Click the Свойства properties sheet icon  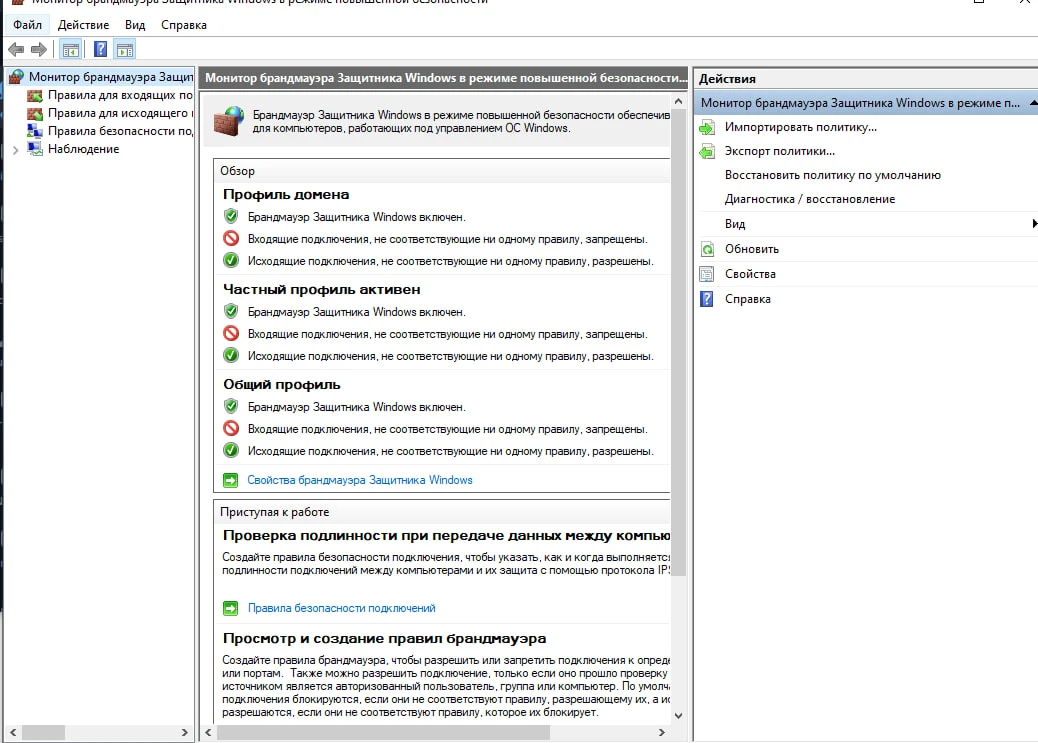pyautogui.click(x=707, y=274)
